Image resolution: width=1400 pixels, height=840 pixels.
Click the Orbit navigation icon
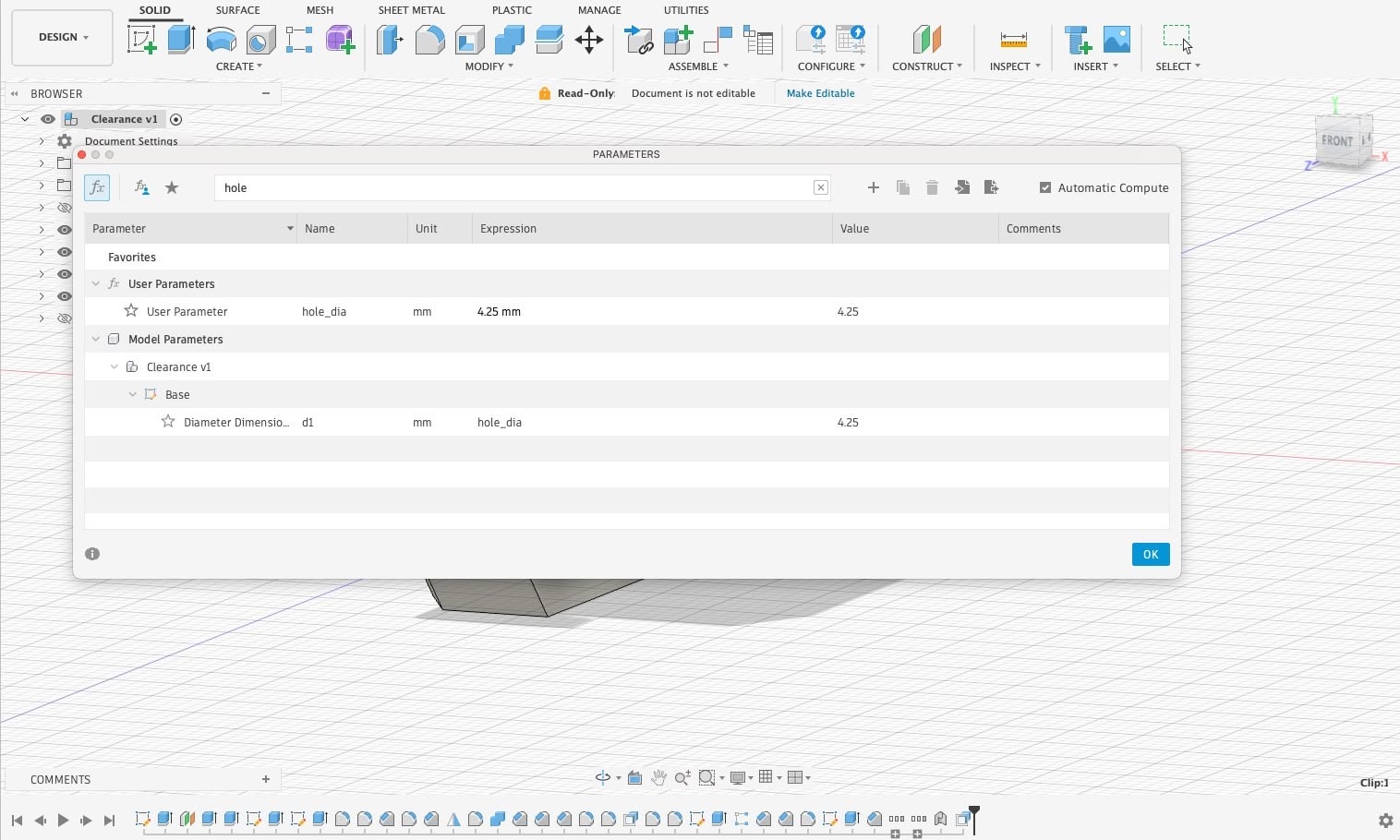(603, 777)
